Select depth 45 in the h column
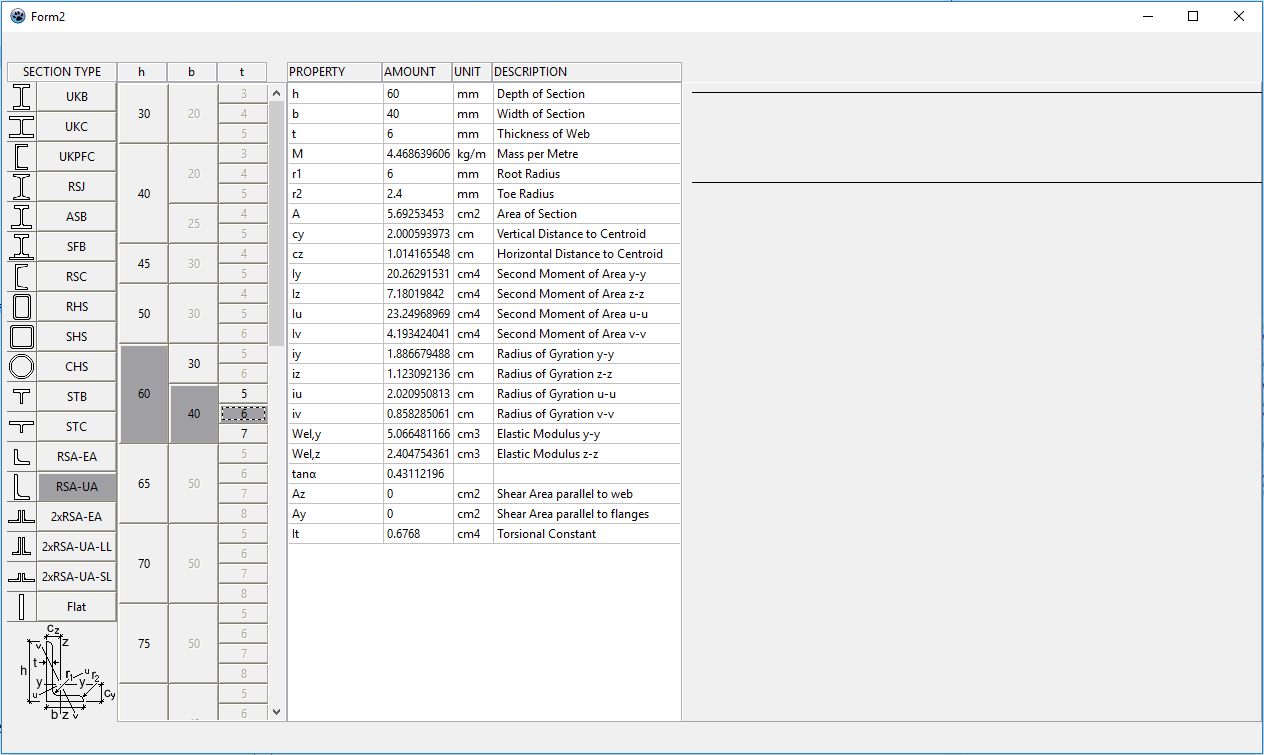Screen dimensions: 1264x755 pyautogui.click(x=144, y=264)
